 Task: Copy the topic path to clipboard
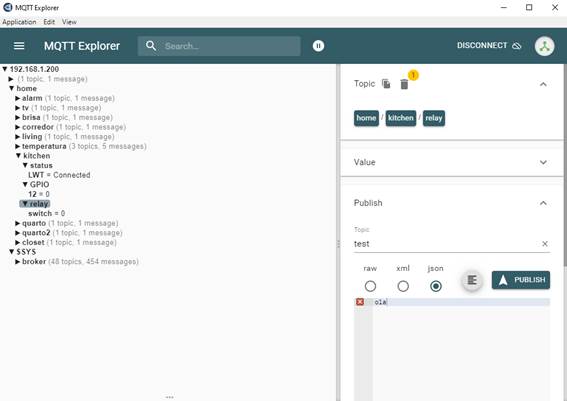(386, 84)
